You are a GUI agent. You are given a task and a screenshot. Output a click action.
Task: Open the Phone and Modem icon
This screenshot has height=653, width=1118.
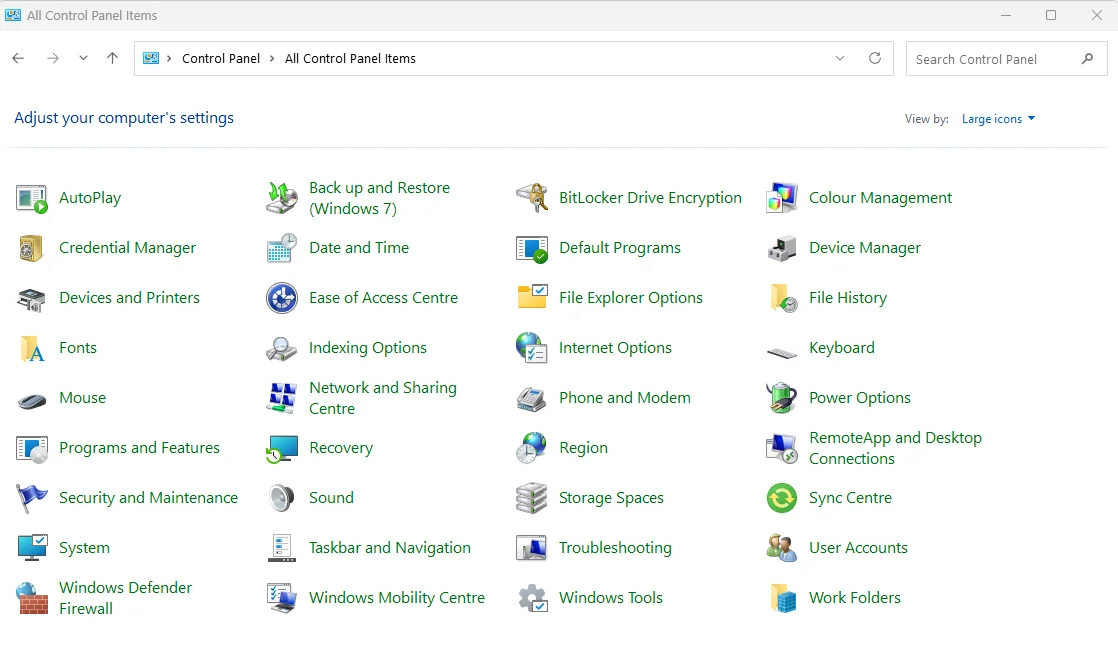[532, 398]
